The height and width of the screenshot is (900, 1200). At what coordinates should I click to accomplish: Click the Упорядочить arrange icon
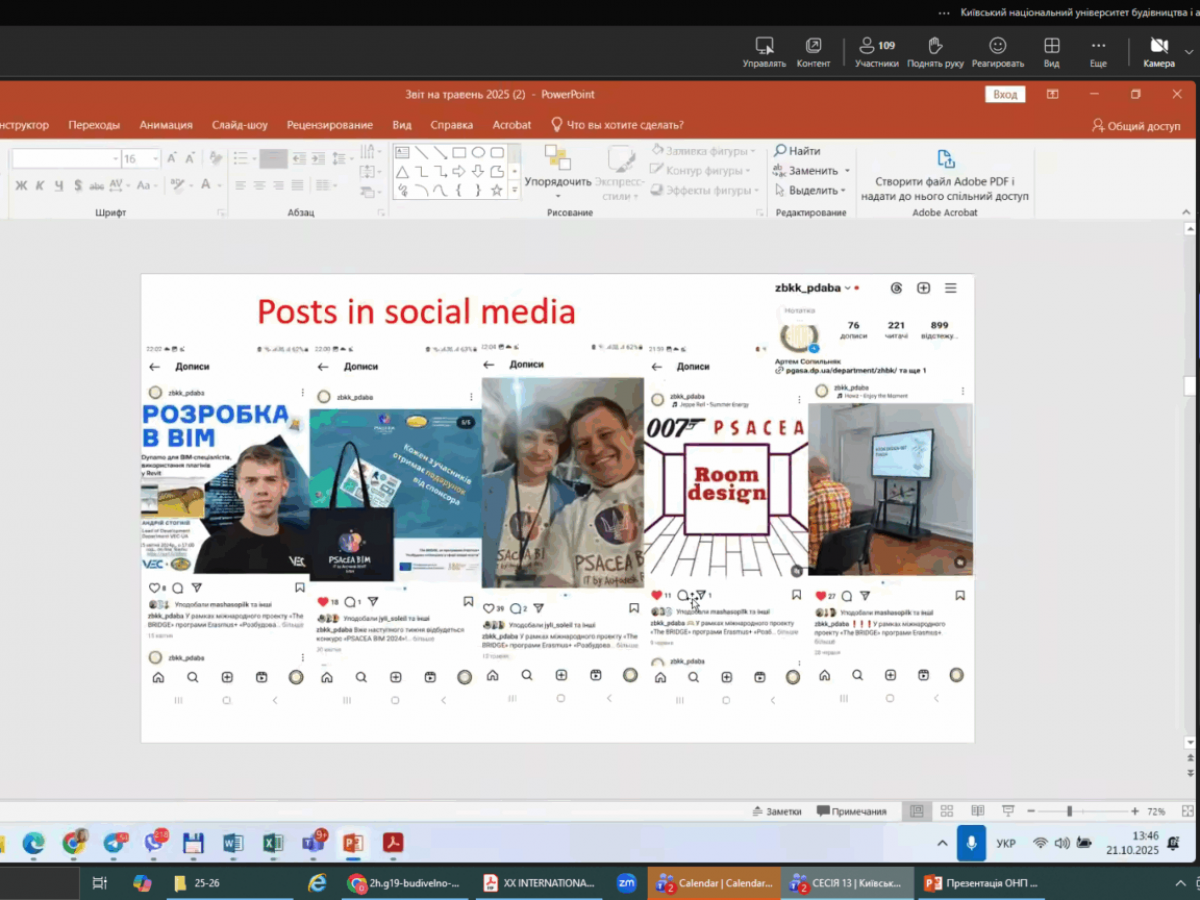pos(557,158)
